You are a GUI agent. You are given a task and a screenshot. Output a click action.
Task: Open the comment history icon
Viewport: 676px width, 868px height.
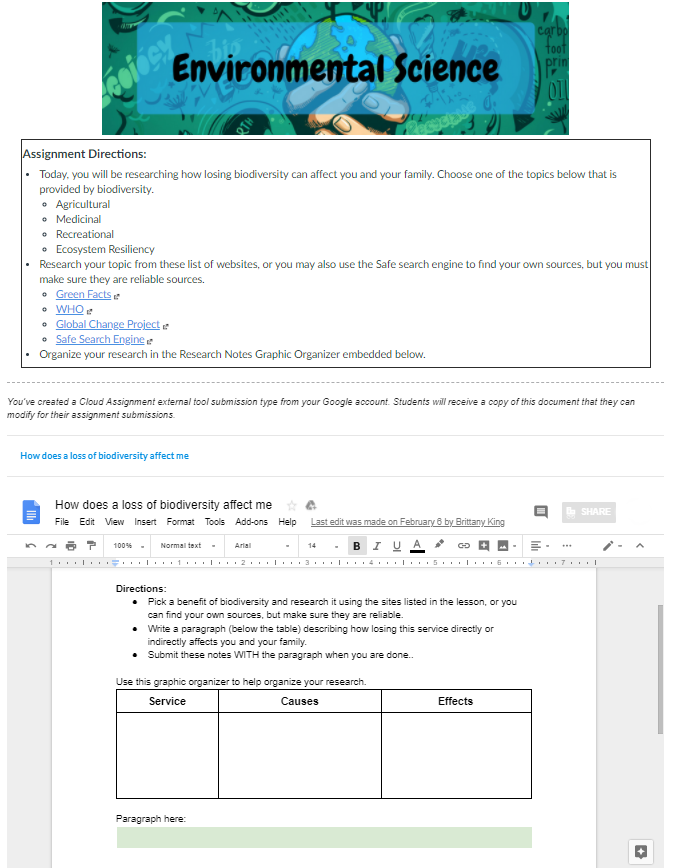pos(541,512)
